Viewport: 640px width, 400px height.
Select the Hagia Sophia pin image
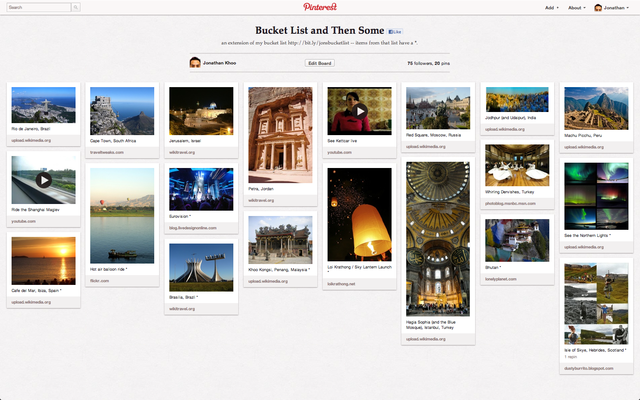click(x=437, y=239)
